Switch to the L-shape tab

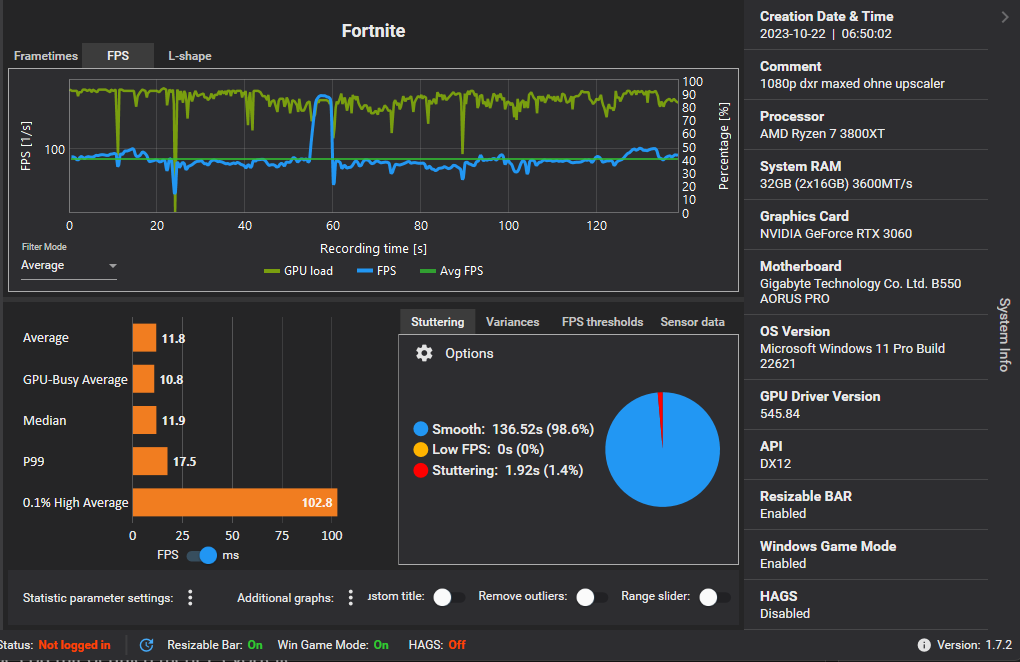(189, 56)
